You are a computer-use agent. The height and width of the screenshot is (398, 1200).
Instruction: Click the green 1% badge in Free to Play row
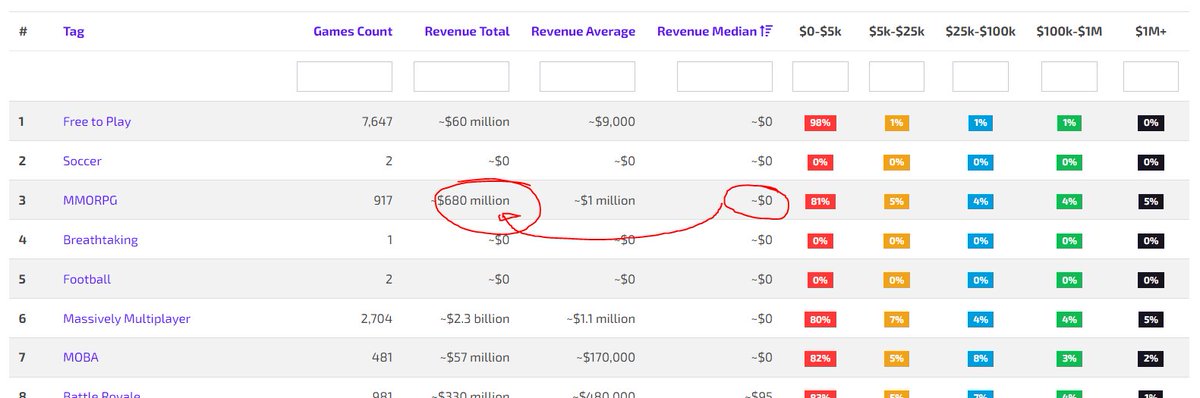tap(1069, 122)
